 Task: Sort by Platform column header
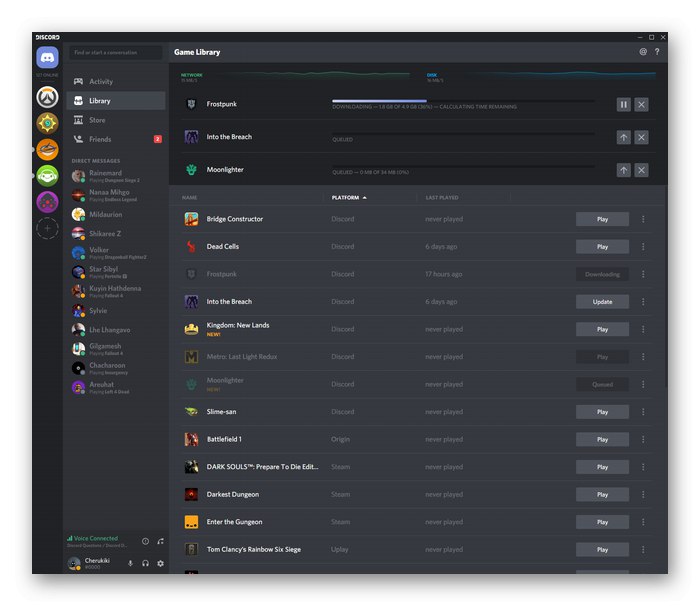[x=349, y=197]
